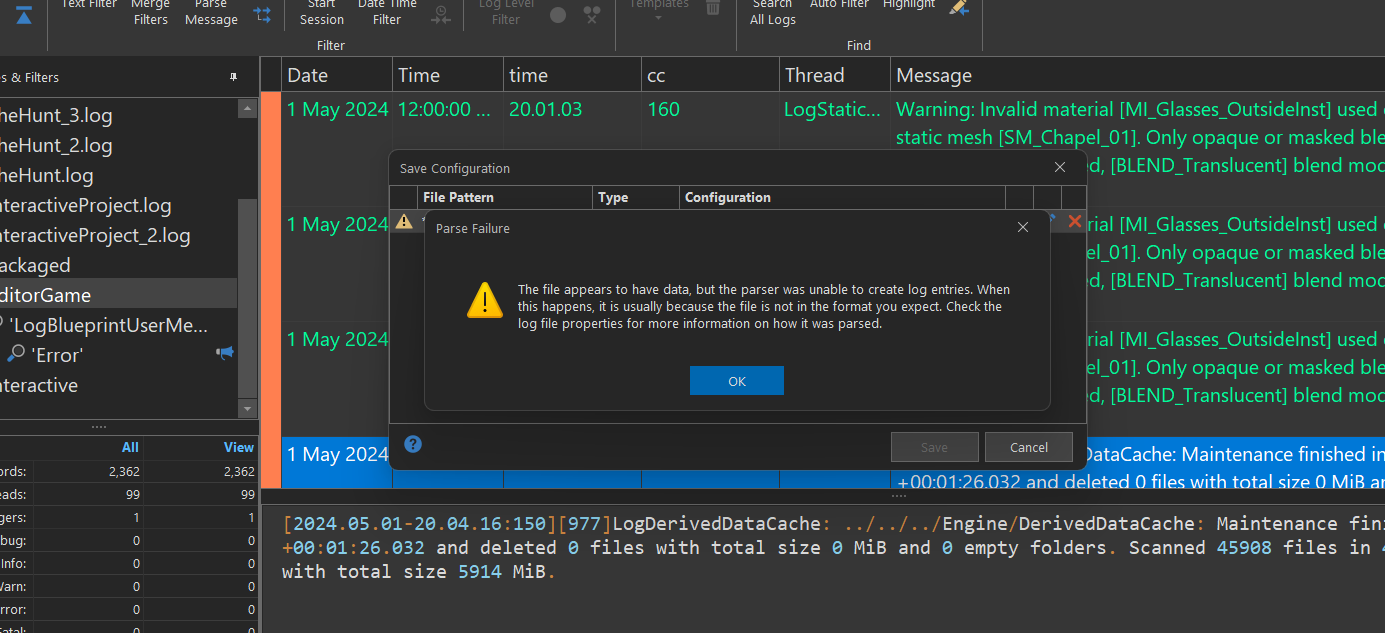Open the Date Time Filter

[387, 11]
